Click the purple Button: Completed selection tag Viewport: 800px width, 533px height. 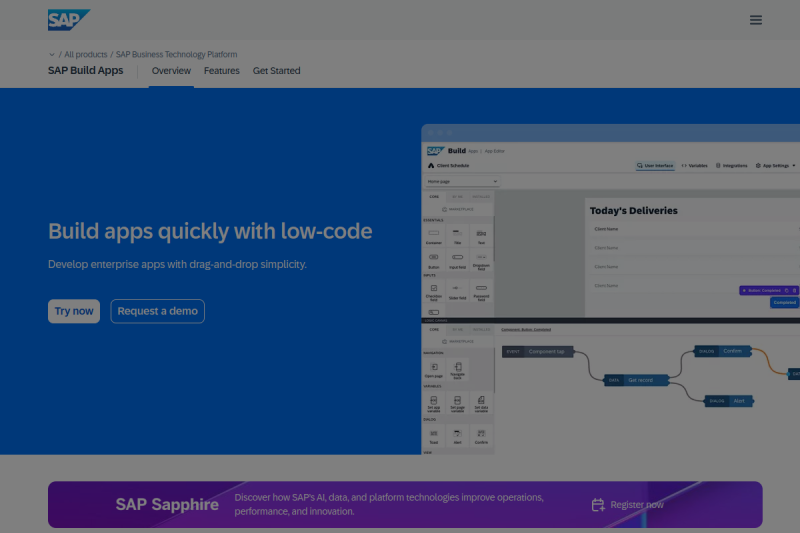tap(769, 290)
